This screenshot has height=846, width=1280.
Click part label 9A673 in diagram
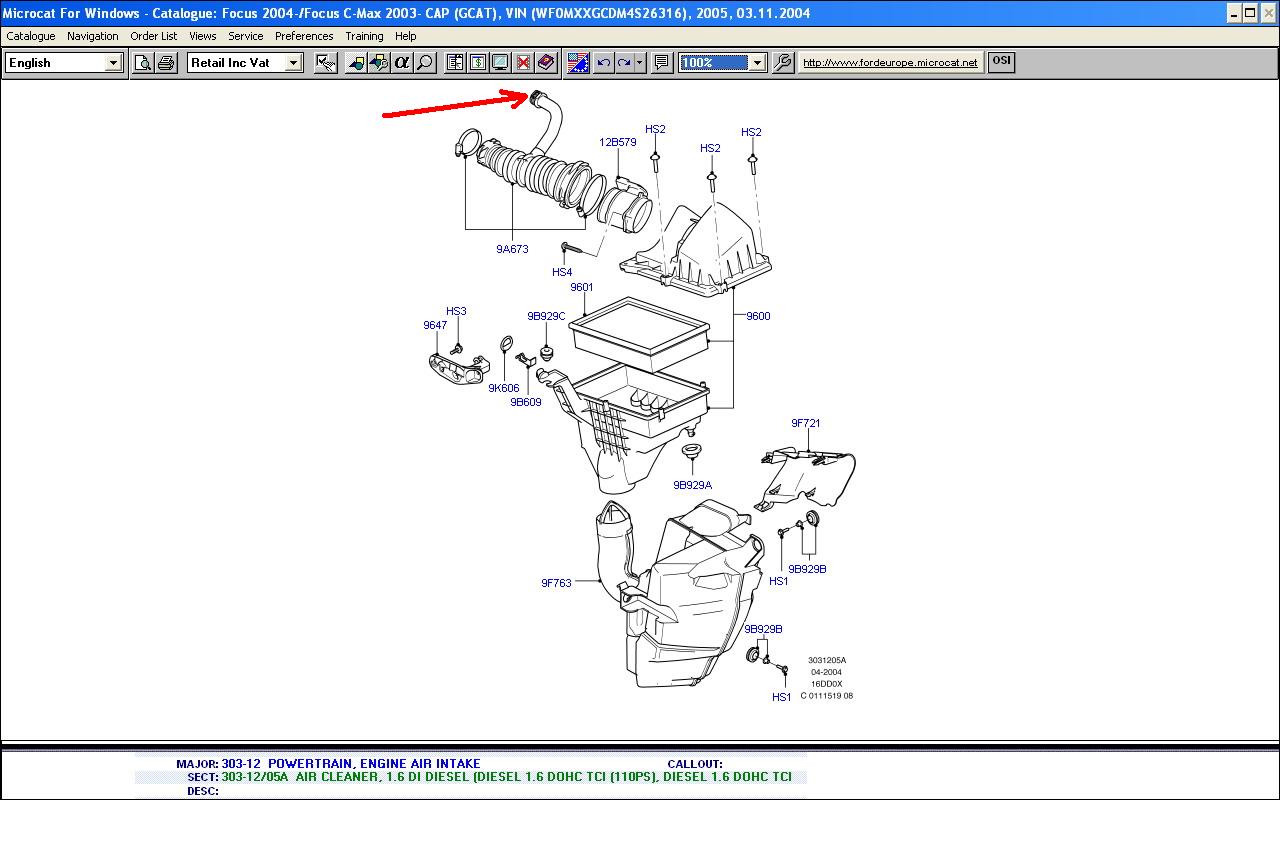512,249
